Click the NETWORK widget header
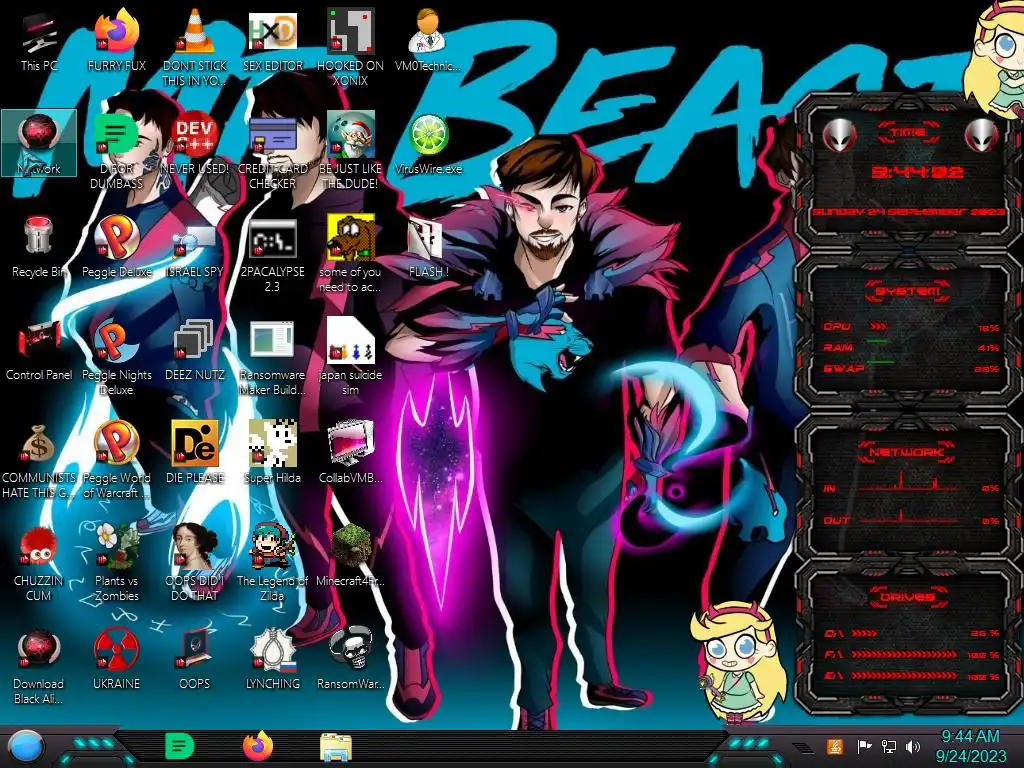The image size is (1024, 768). point(908,451)
